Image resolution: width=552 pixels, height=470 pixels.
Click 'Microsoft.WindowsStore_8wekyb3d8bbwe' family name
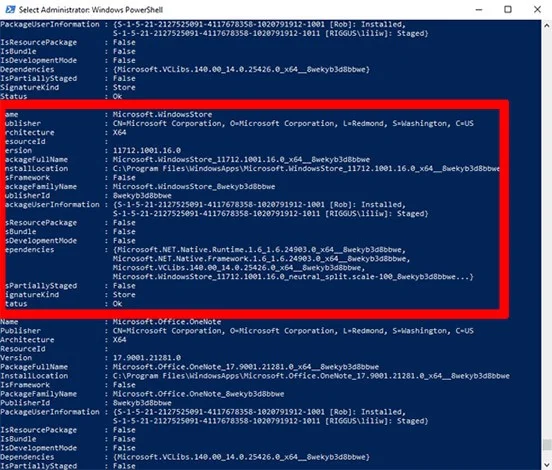coord(194,187)
